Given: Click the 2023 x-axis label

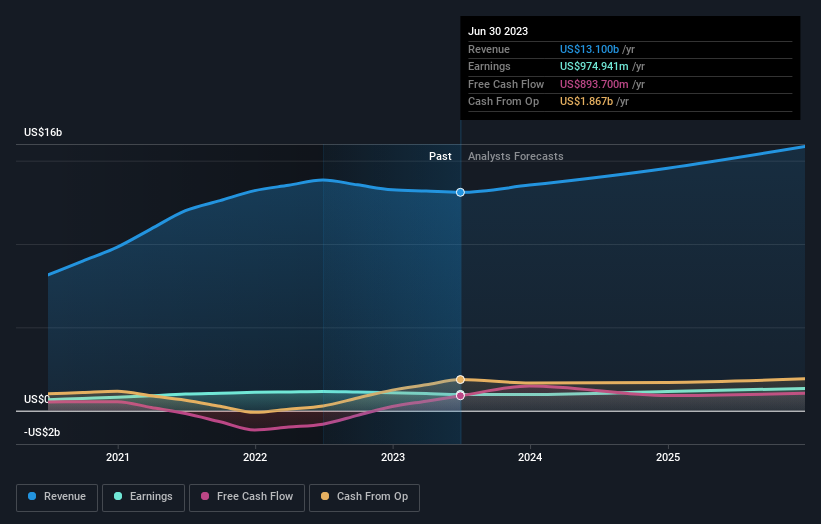Looking at the screenshot, I should pyautogui.click(x=393, y=457).
